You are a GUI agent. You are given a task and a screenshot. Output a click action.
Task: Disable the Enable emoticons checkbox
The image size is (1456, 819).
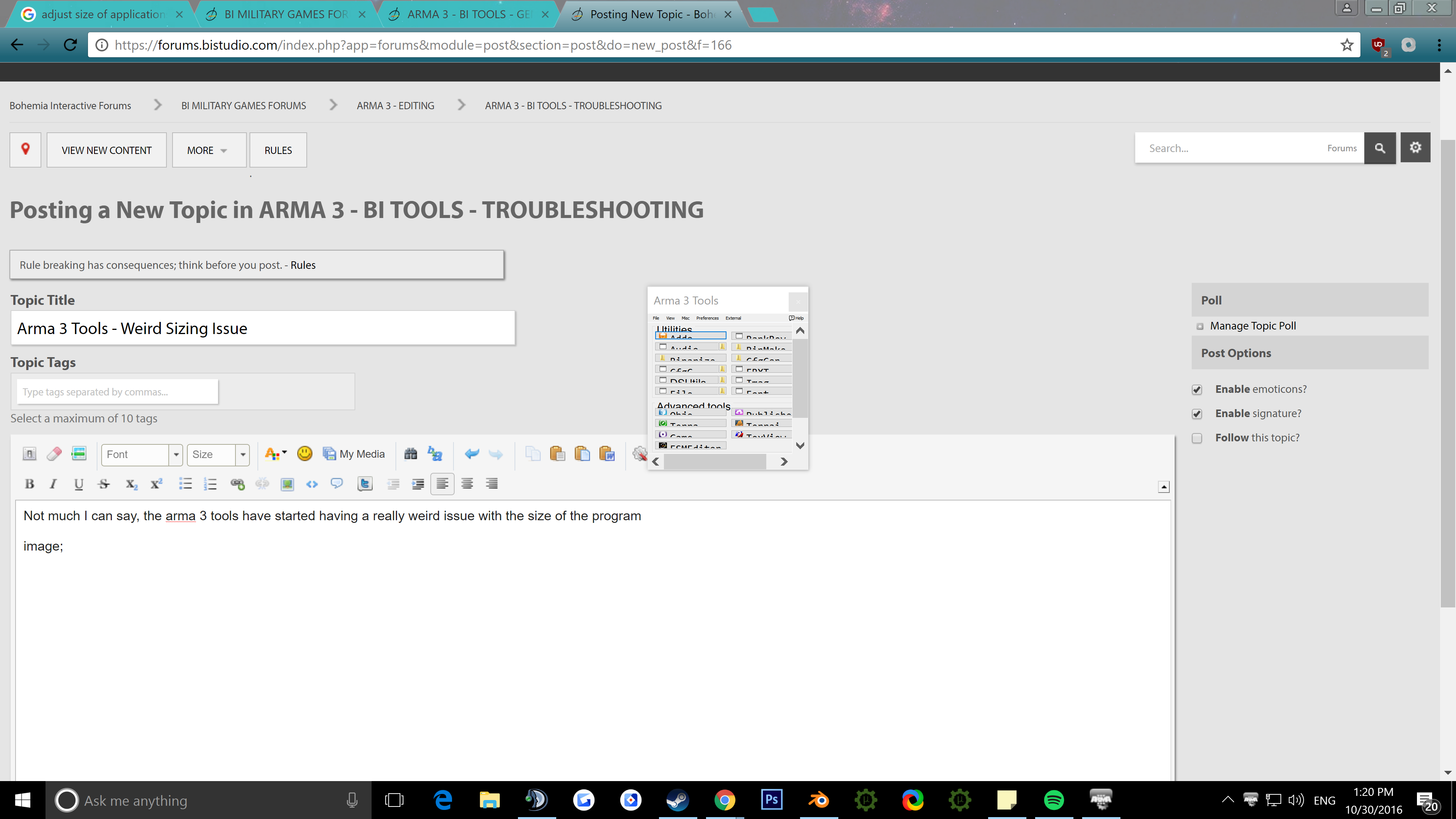point(1197,389)
